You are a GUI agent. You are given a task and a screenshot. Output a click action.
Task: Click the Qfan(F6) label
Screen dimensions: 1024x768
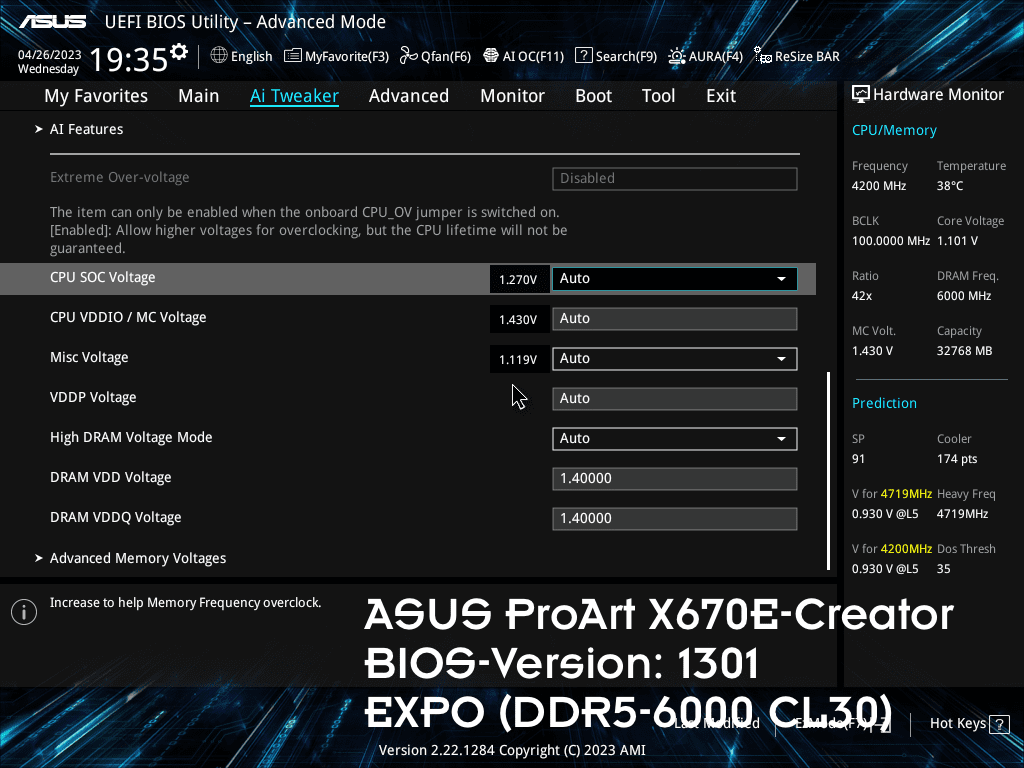pos(446,57)
